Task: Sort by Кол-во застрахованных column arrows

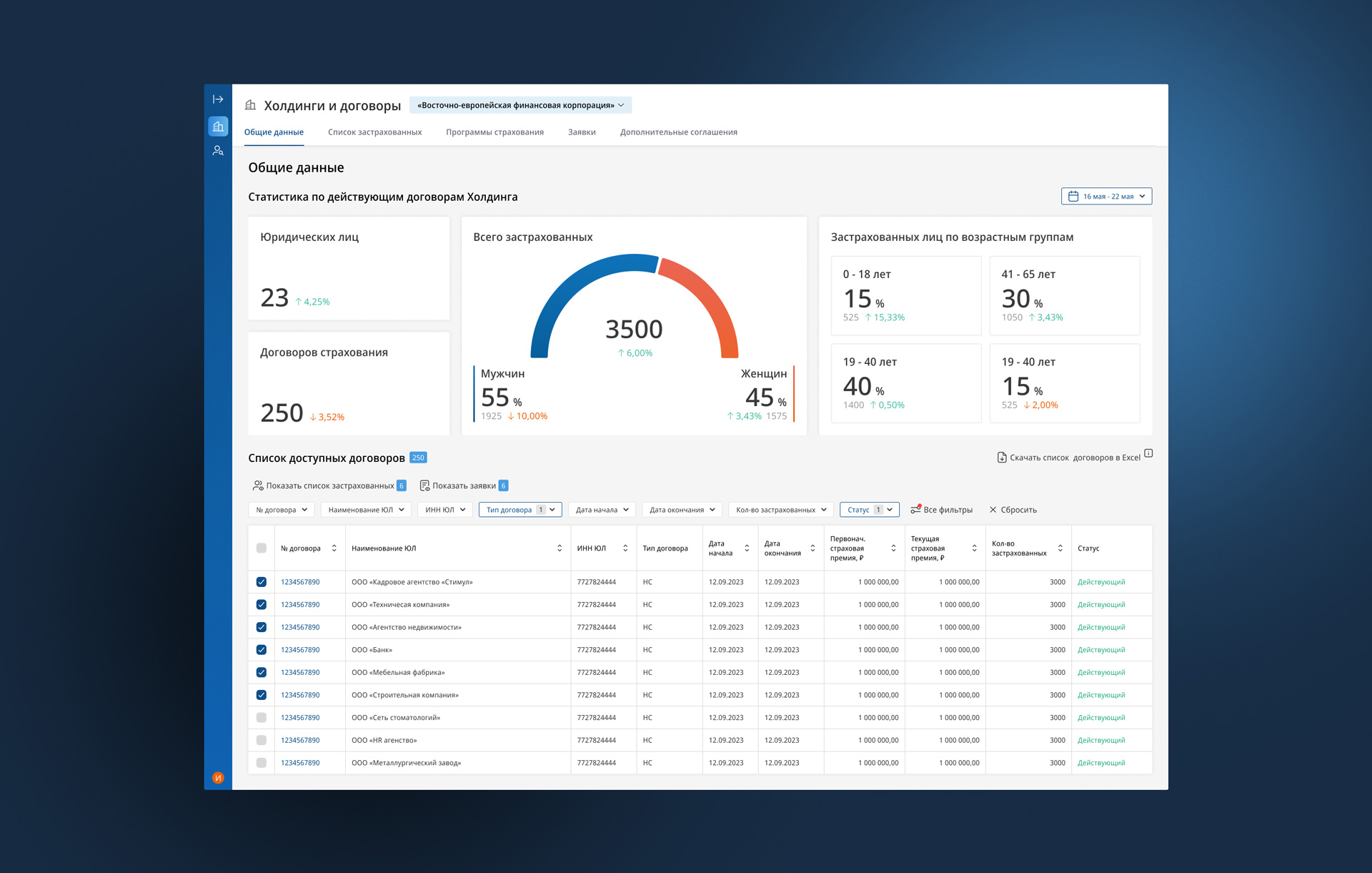Action: [1060, 548]
